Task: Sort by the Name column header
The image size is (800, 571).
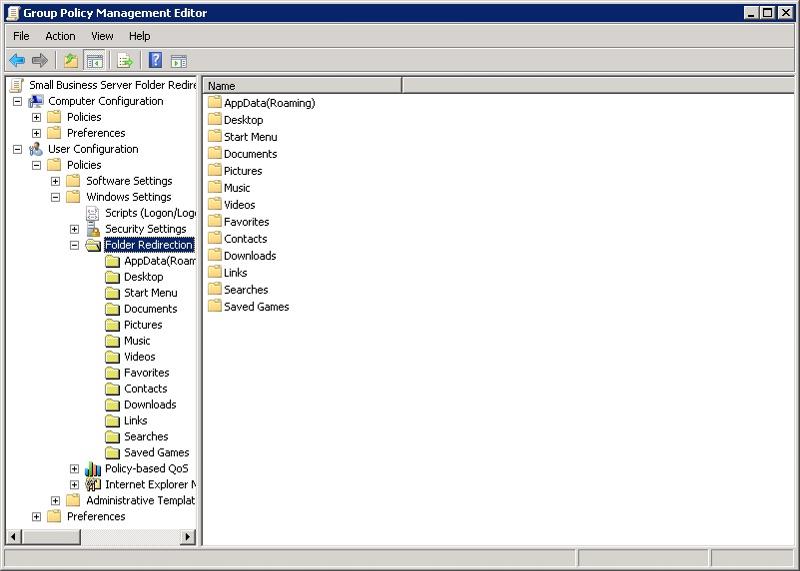Action: [303, 86]
